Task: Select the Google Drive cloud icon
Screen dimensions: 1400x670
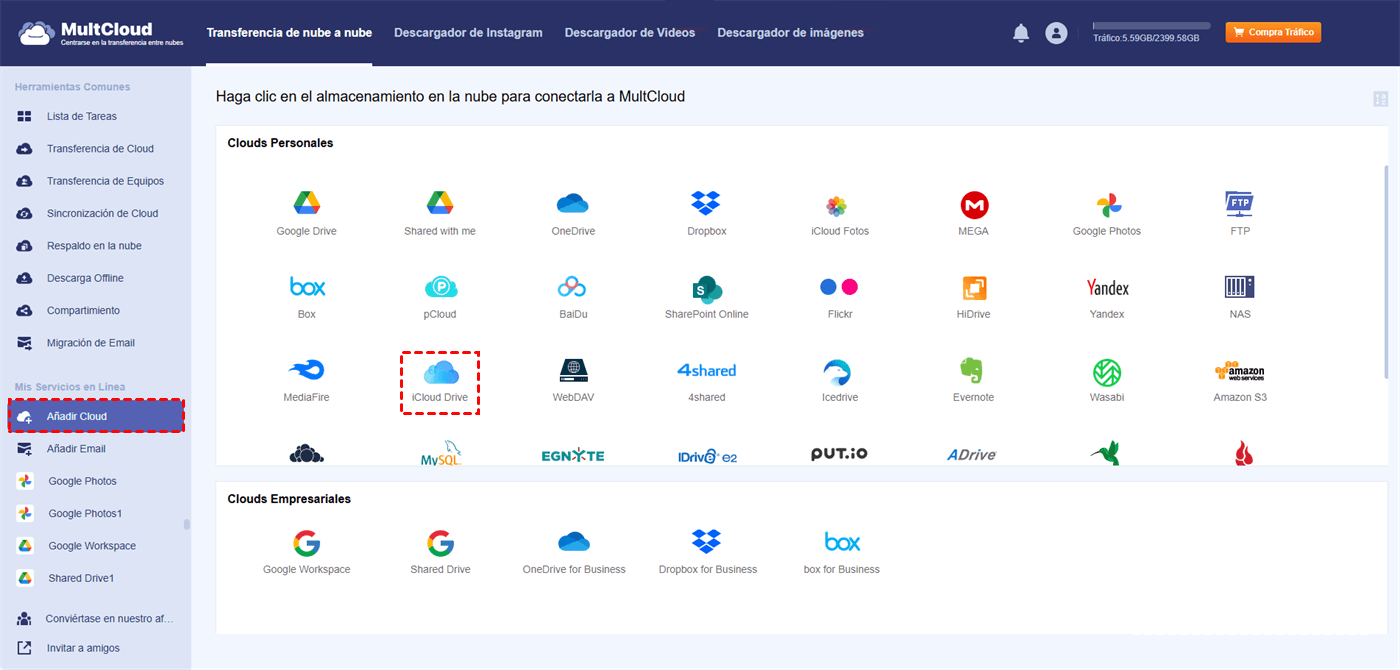Action: click(x=306, y=204)
